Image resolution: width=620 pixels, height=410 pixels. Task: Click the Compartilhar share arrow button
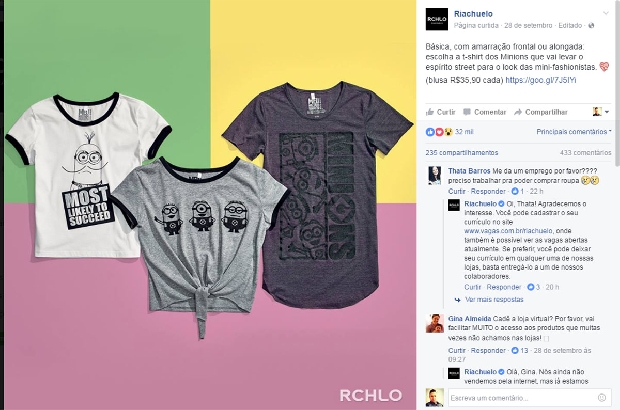541,112
